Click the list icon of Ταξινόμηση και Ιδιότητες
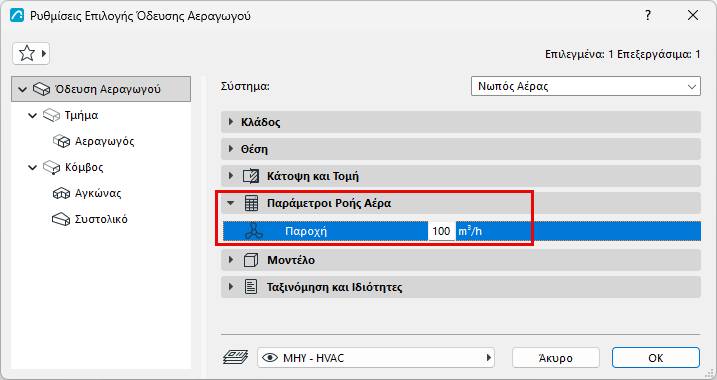717x380 pixels. [251, 287]
